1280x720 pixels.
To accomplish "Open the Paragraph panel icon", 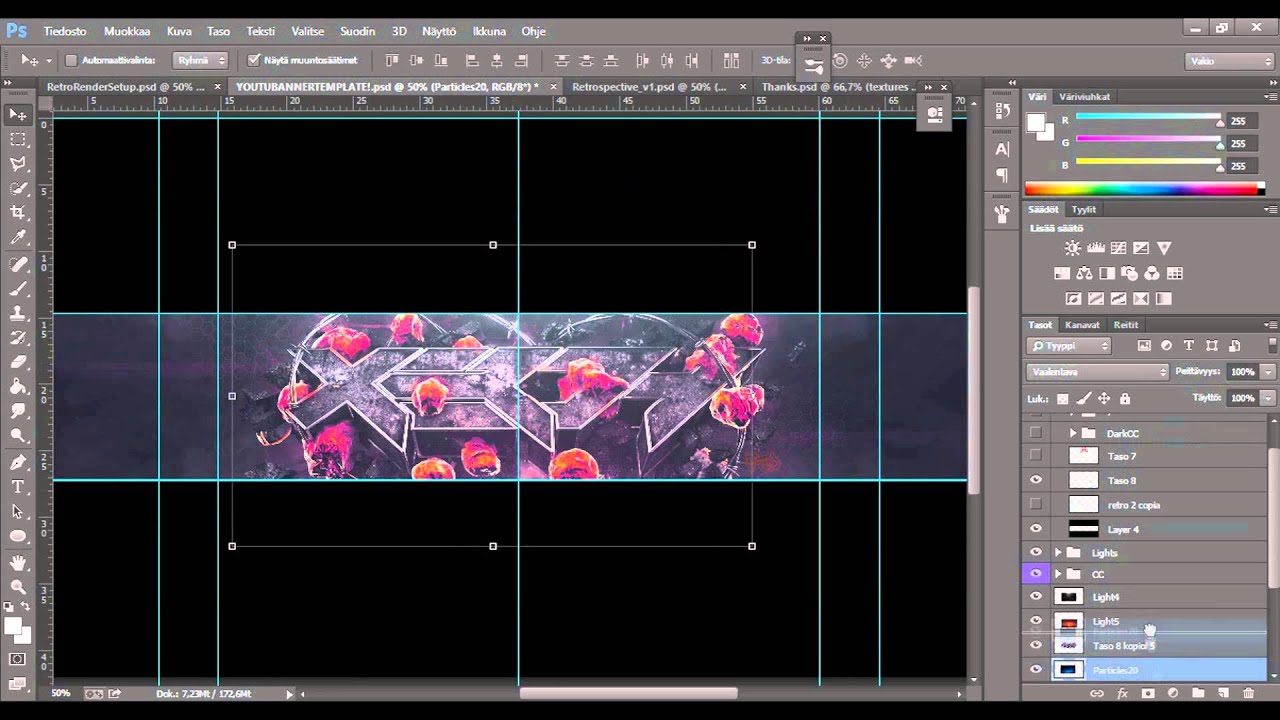I will pos(1002,175).
